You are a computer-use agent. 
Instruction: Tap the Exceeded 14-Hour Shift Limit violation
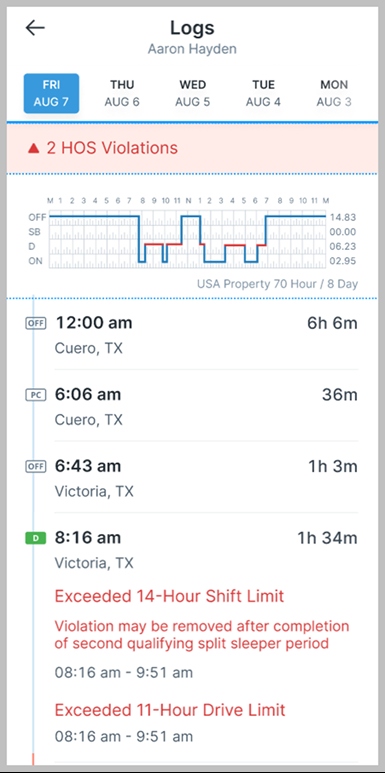[x=170, y=596]
